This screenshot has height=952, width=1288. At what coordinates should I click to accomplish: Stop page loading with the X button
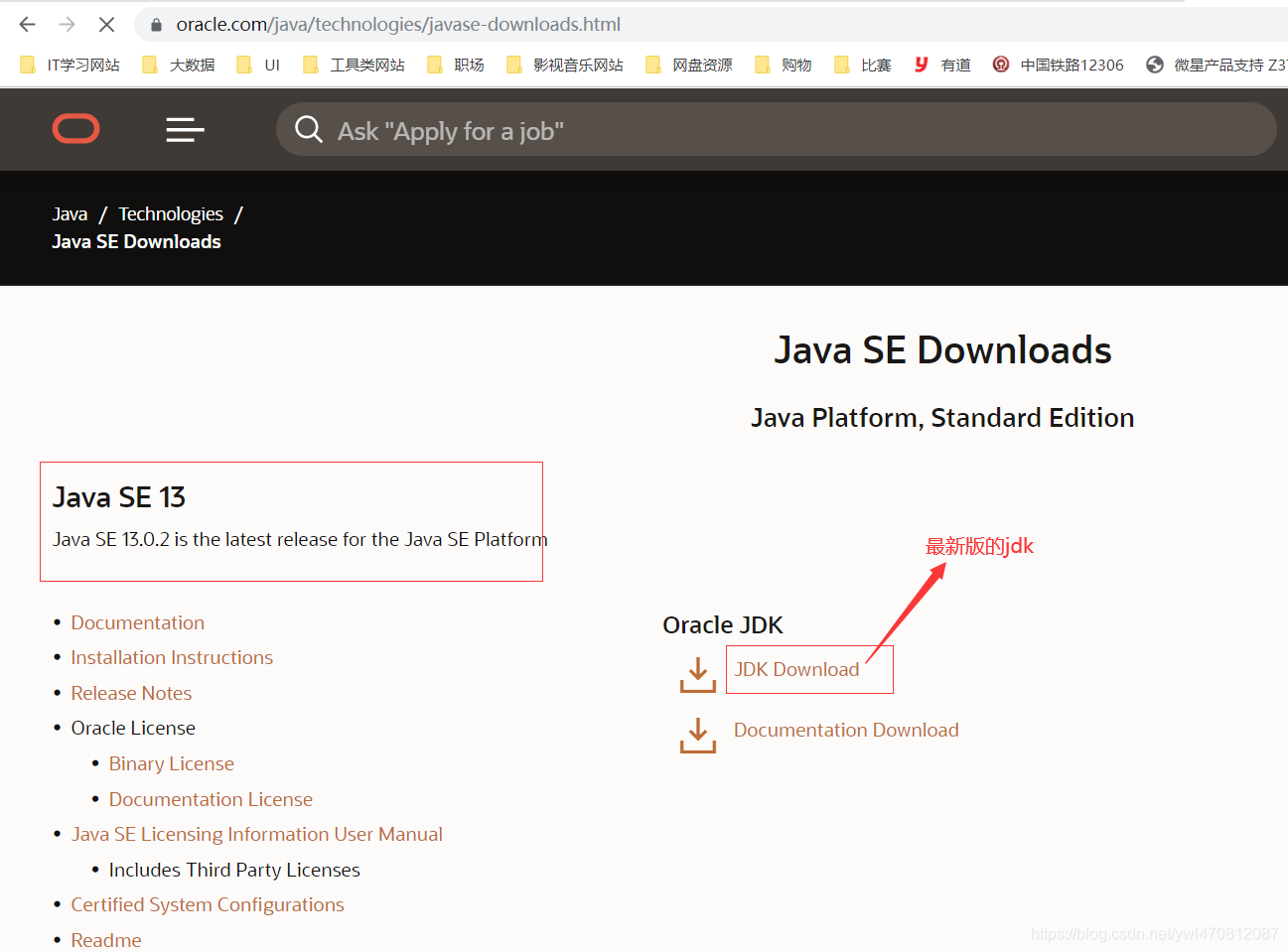click(107, 24)
